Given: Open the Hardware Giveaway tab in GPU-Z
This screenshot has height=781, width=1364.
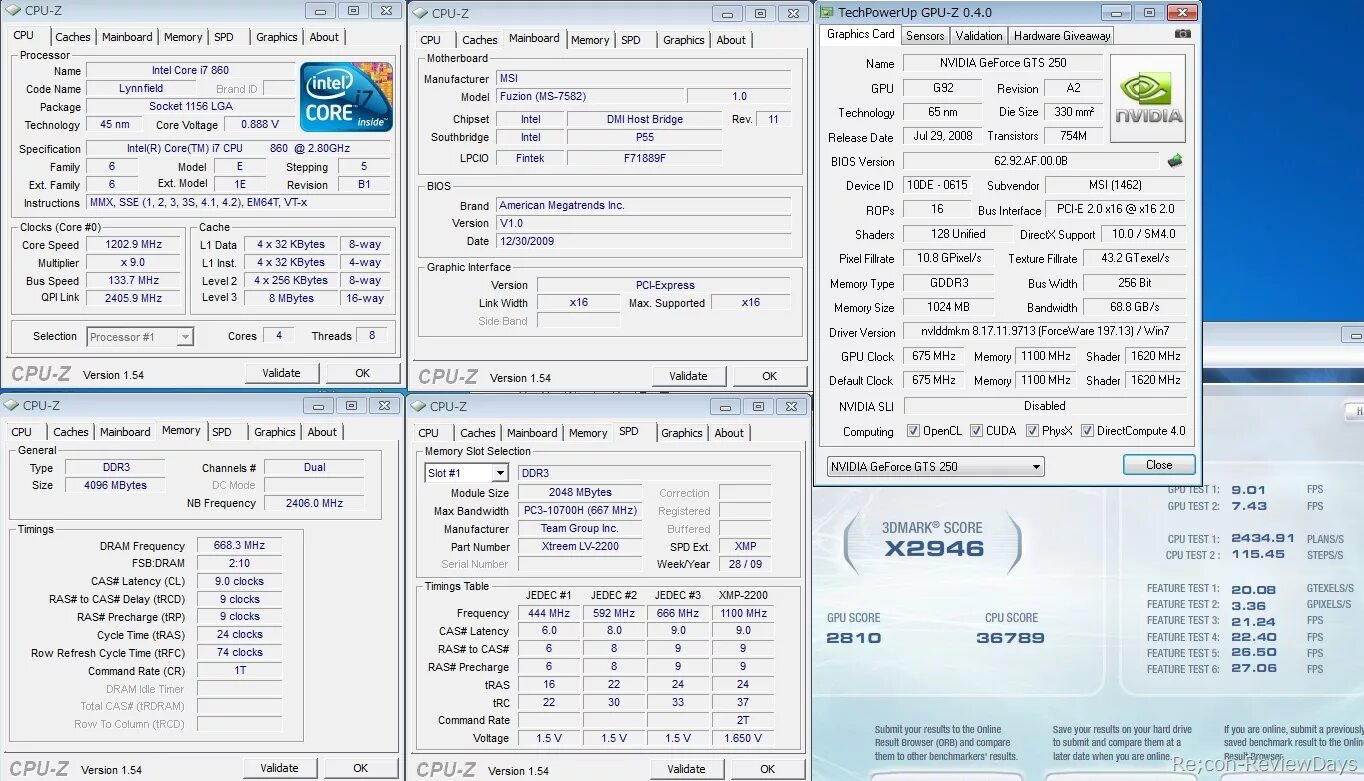Looking at the screenshot, I should point(1062,35).
